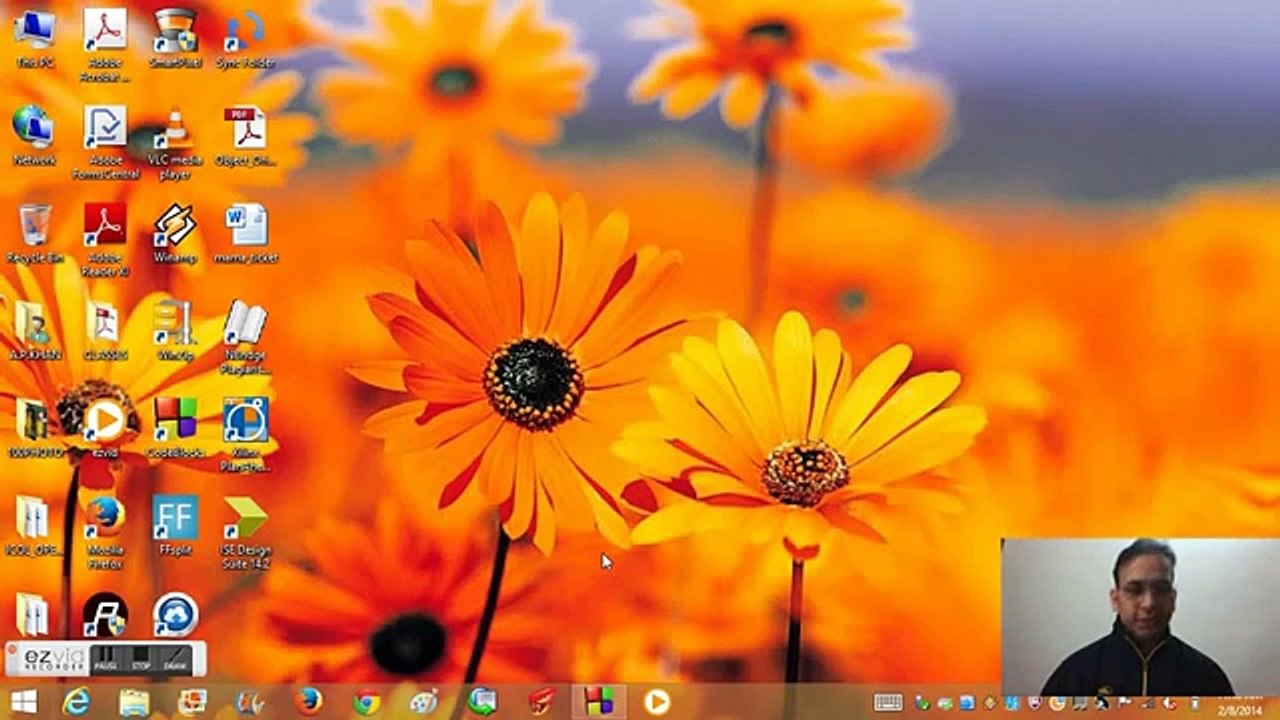Open the Network desktop icon
The image size is (1280, 720).
(34, 135)
